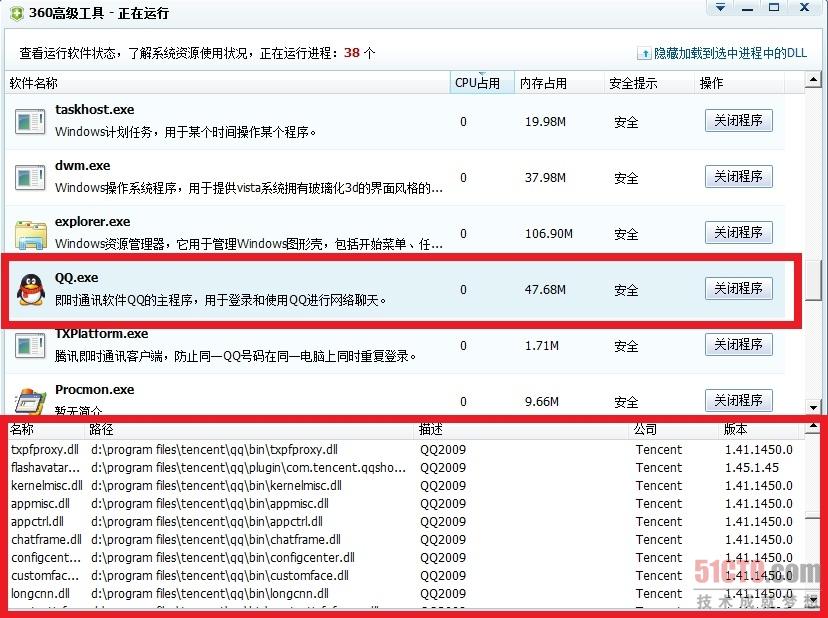Click the 操作 column header

pyautogui.click(x=739, y=83)
